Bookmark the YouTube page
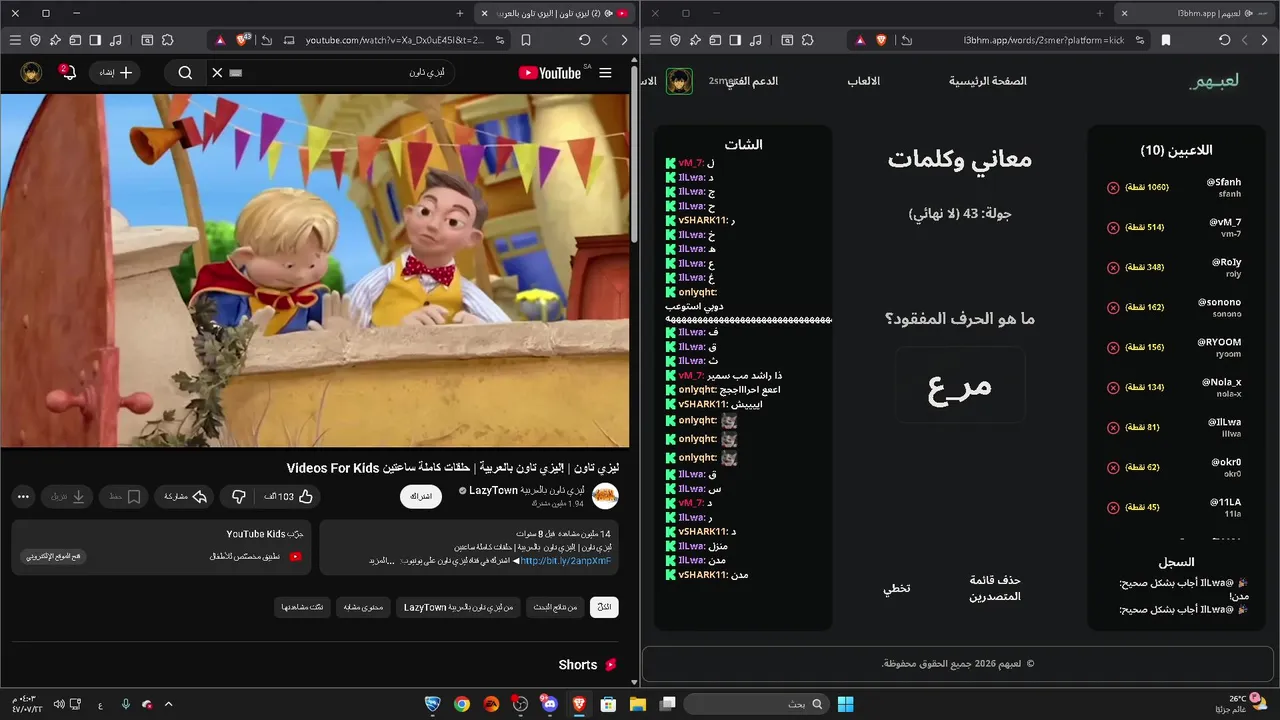This screenshot has height=720, width=1280. pyautogui.click(x=527, y=40)
